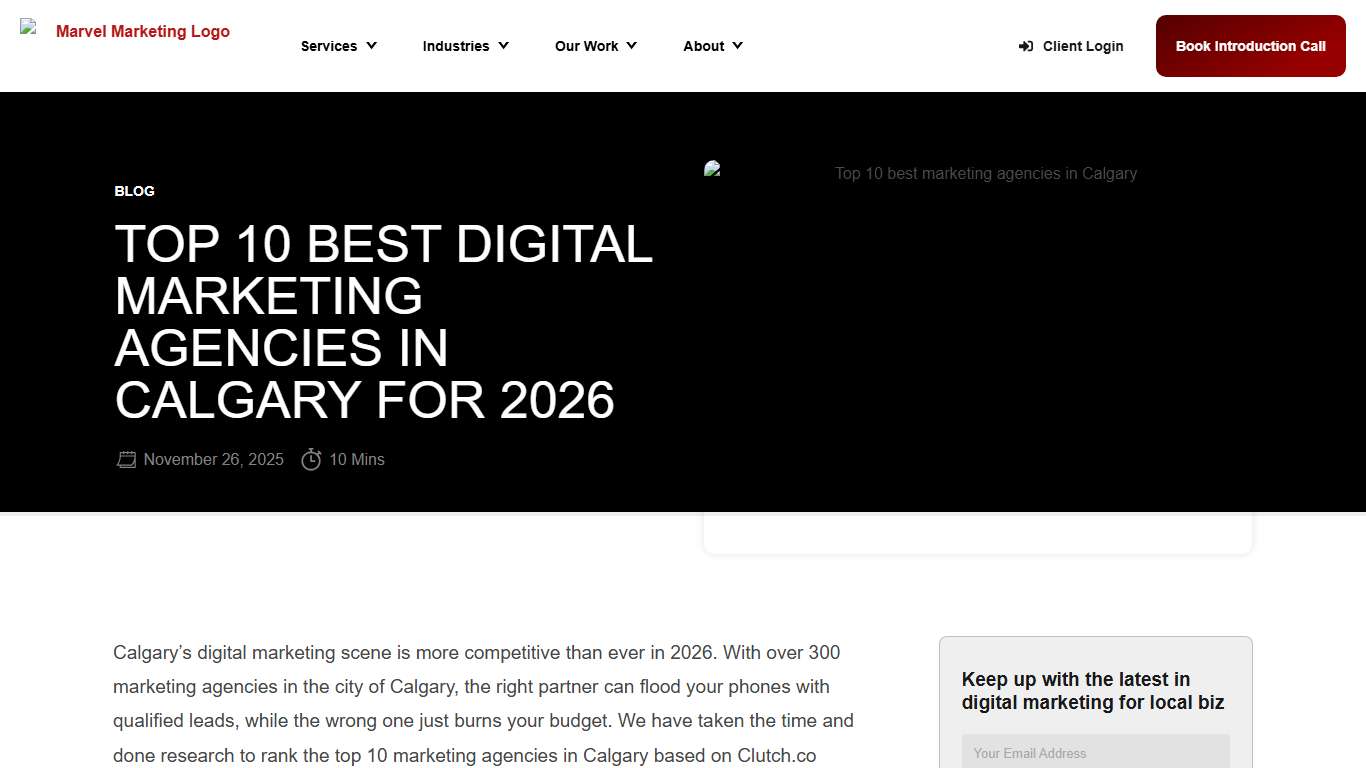Click the About navigation item
This screenshot has height=768, width=1366.
(703, 46)
